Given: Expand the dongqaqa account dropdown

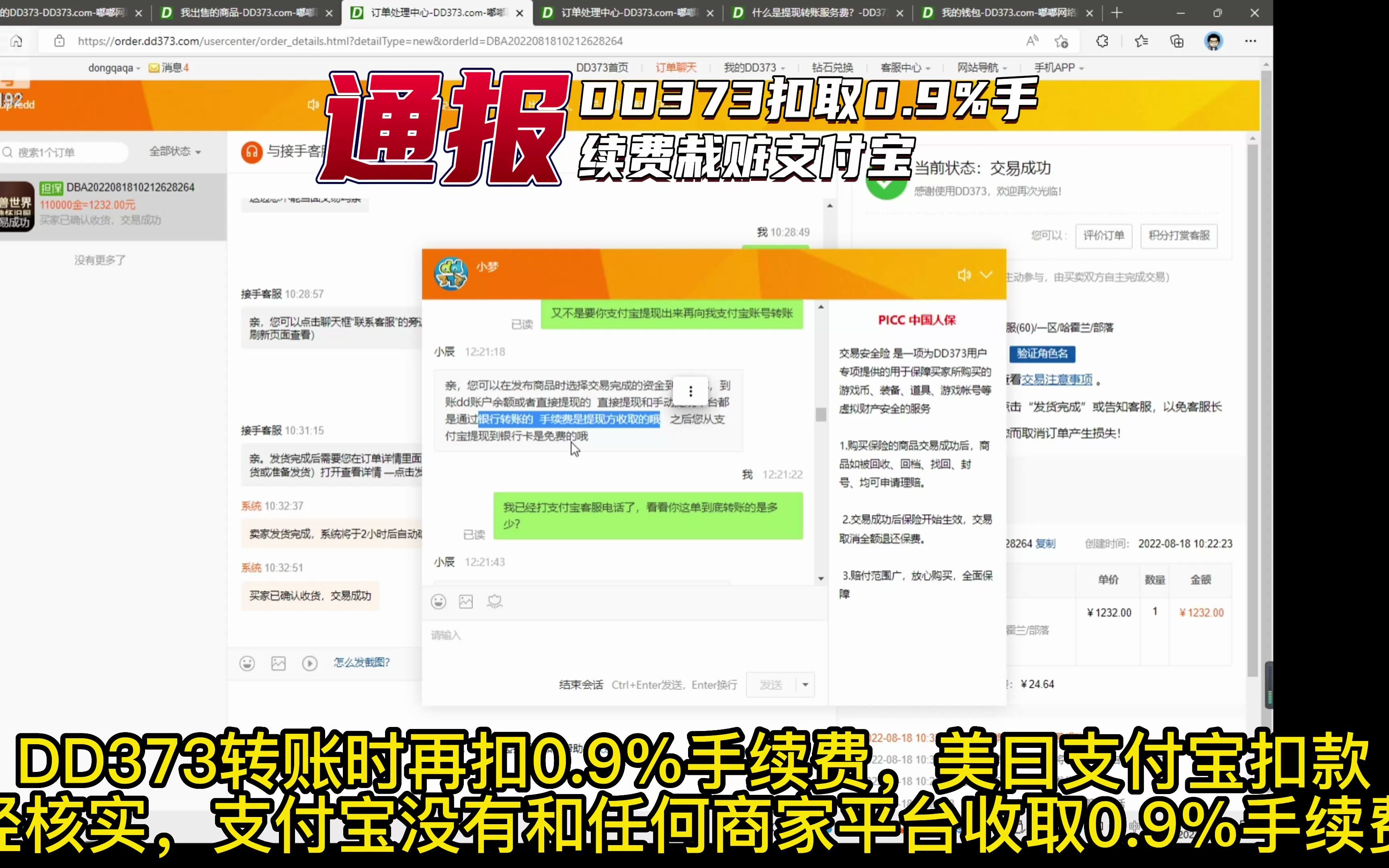Looking at the screenshot, I should click(114, 68).
